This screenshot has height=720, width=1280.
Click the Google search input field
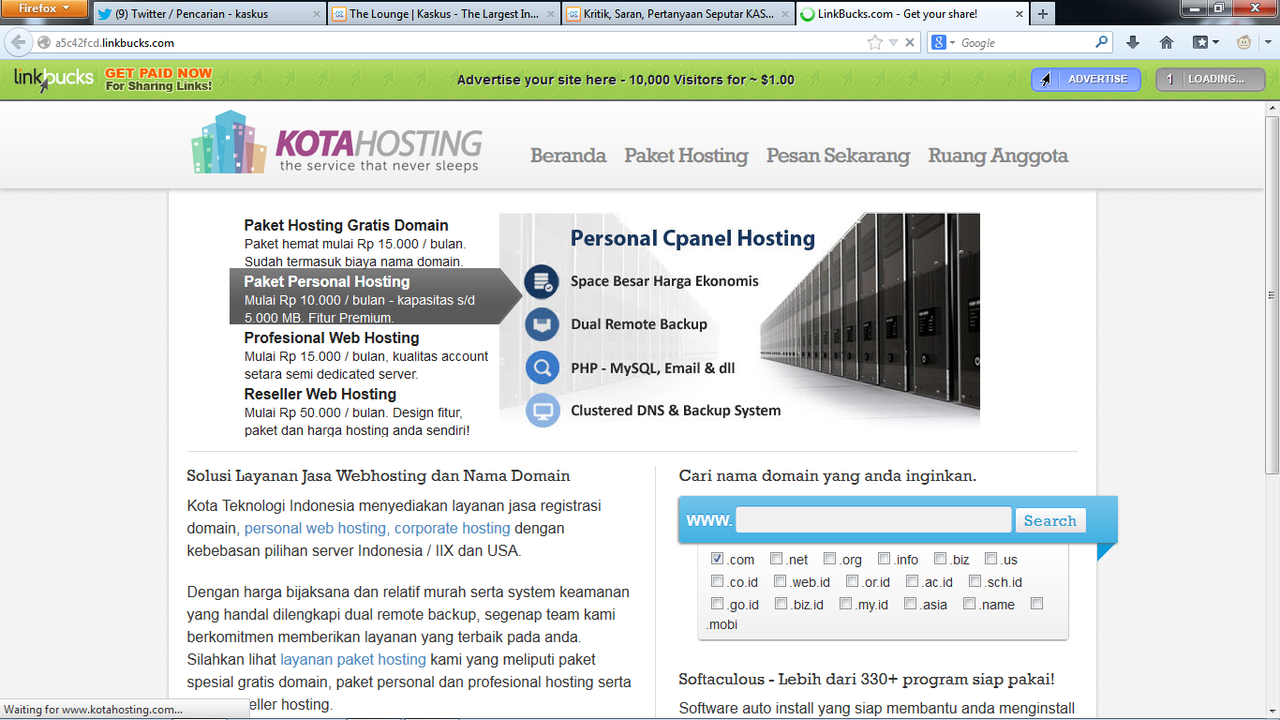(1025, 43)
